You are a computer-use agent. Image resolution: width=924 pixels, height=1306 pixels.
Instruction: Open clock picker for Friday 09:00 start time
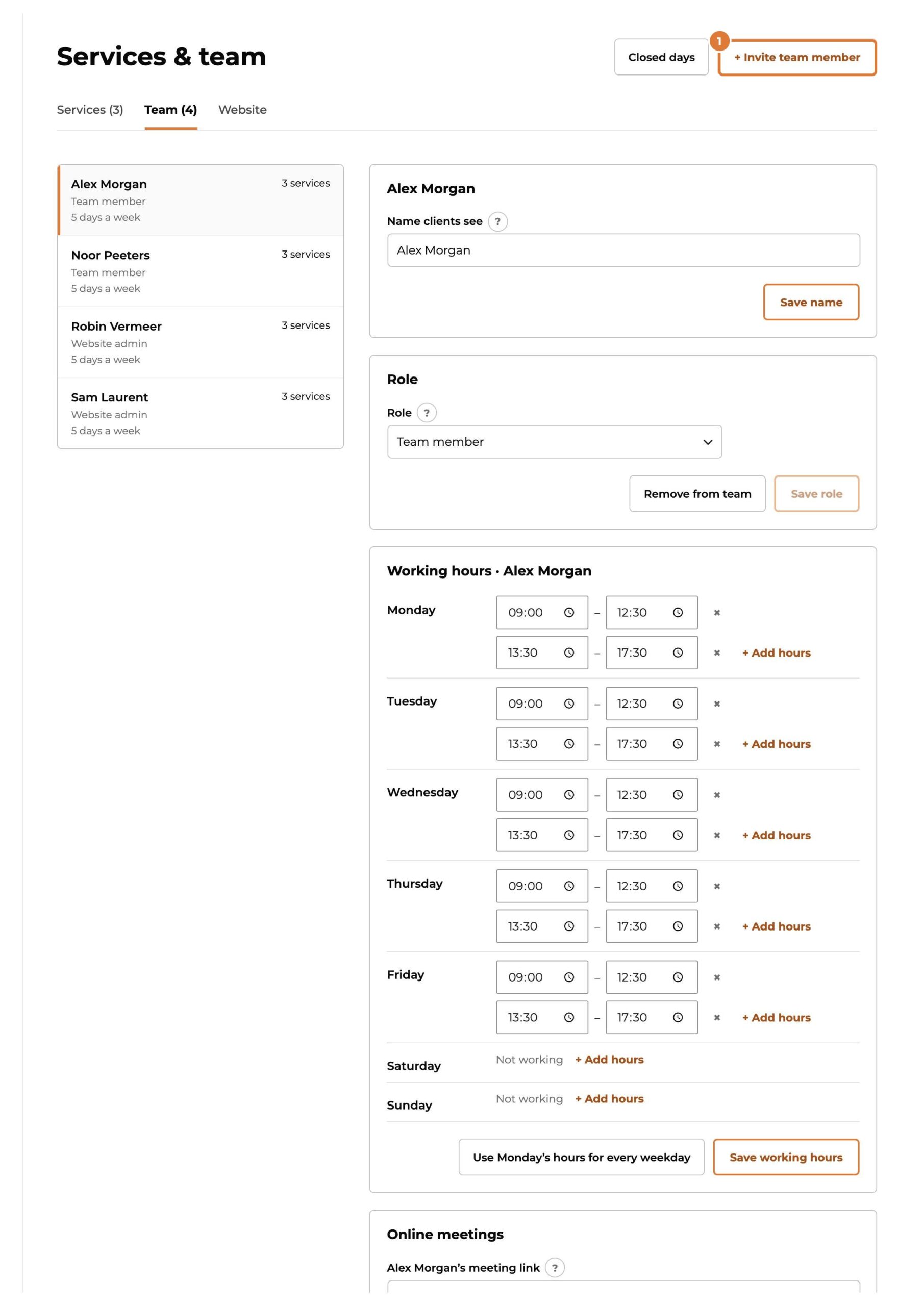569,977
